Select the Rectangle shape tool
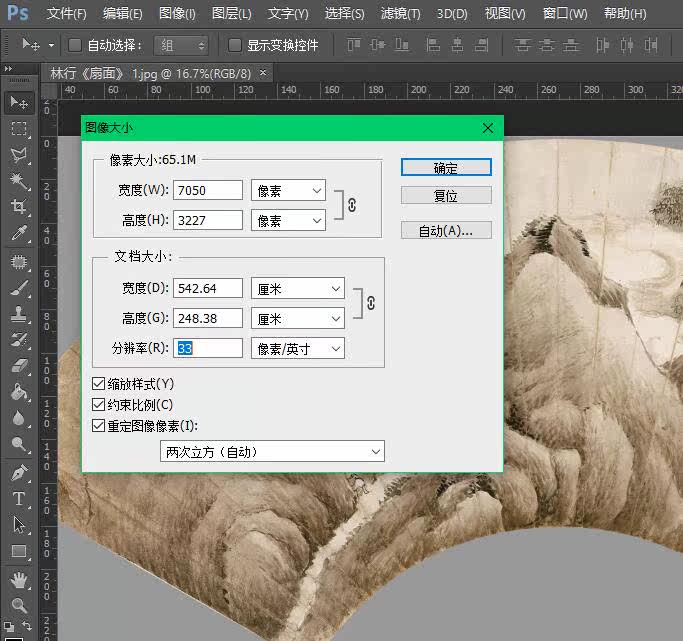This screenshot has width=683, height=641. [x=19, y=551]
